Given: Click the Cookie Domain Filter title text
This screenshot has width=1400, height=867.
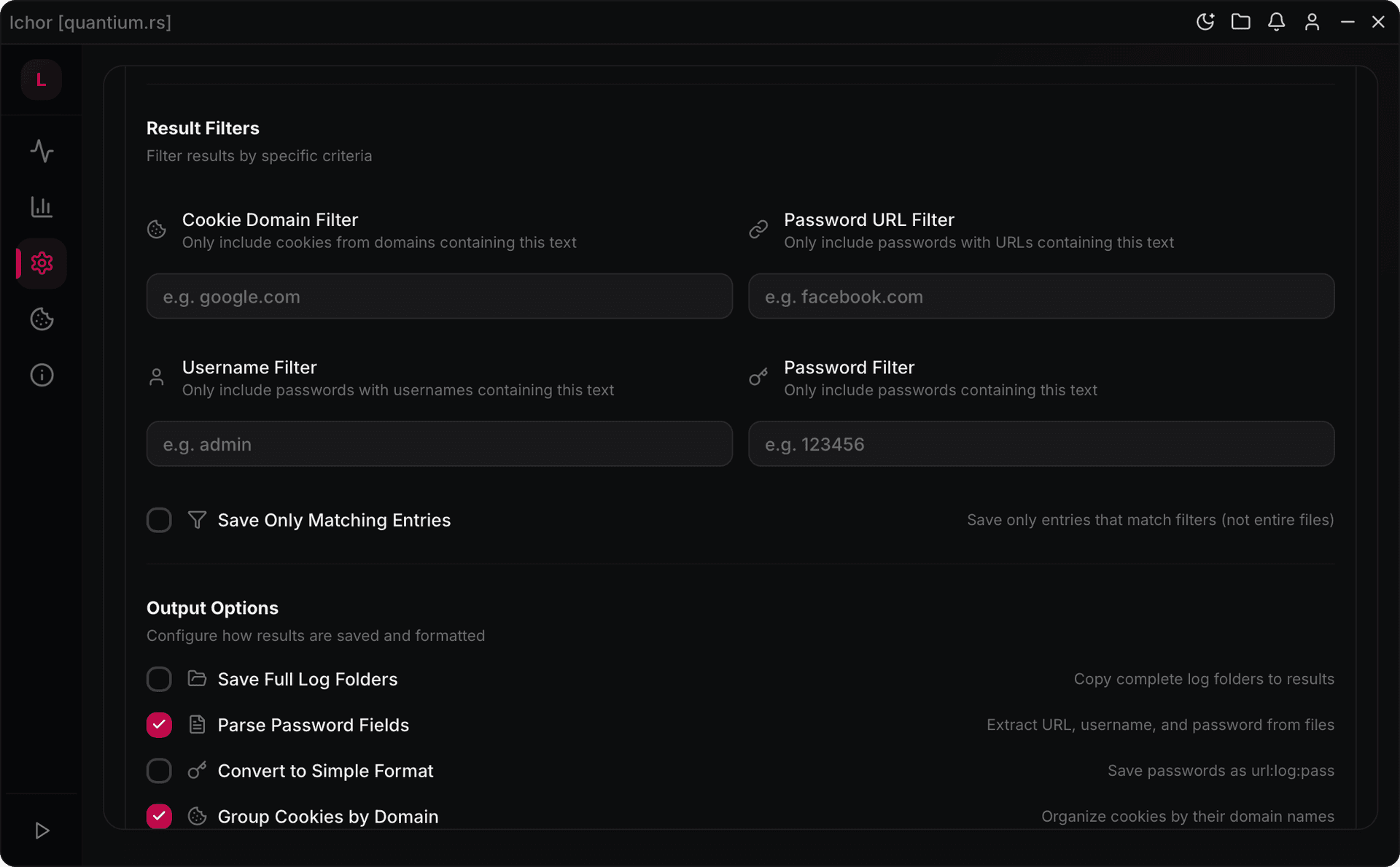Looking at the screenshot, I should click(x=270, y=219).
